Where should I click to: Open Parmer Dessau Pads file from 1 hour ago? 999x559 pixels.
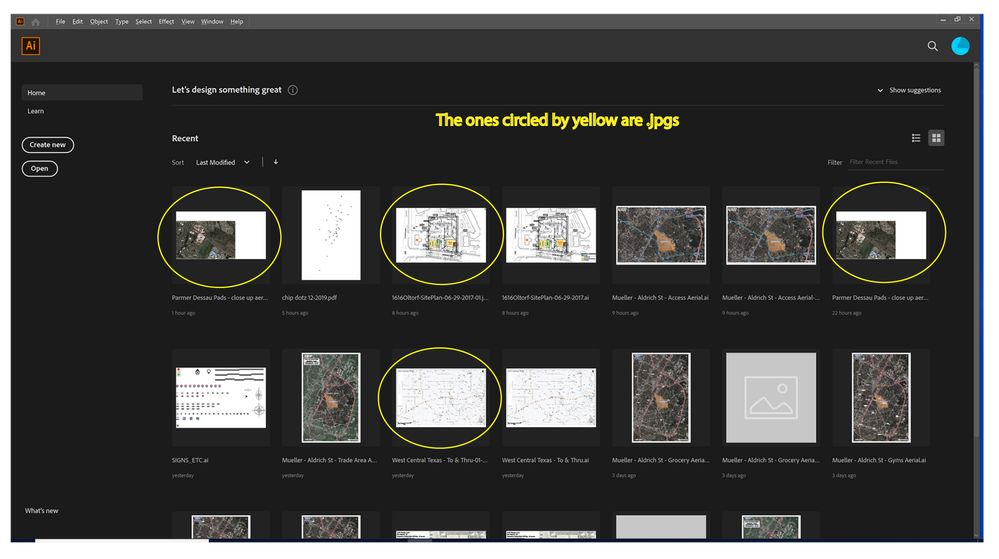[220, 235]
